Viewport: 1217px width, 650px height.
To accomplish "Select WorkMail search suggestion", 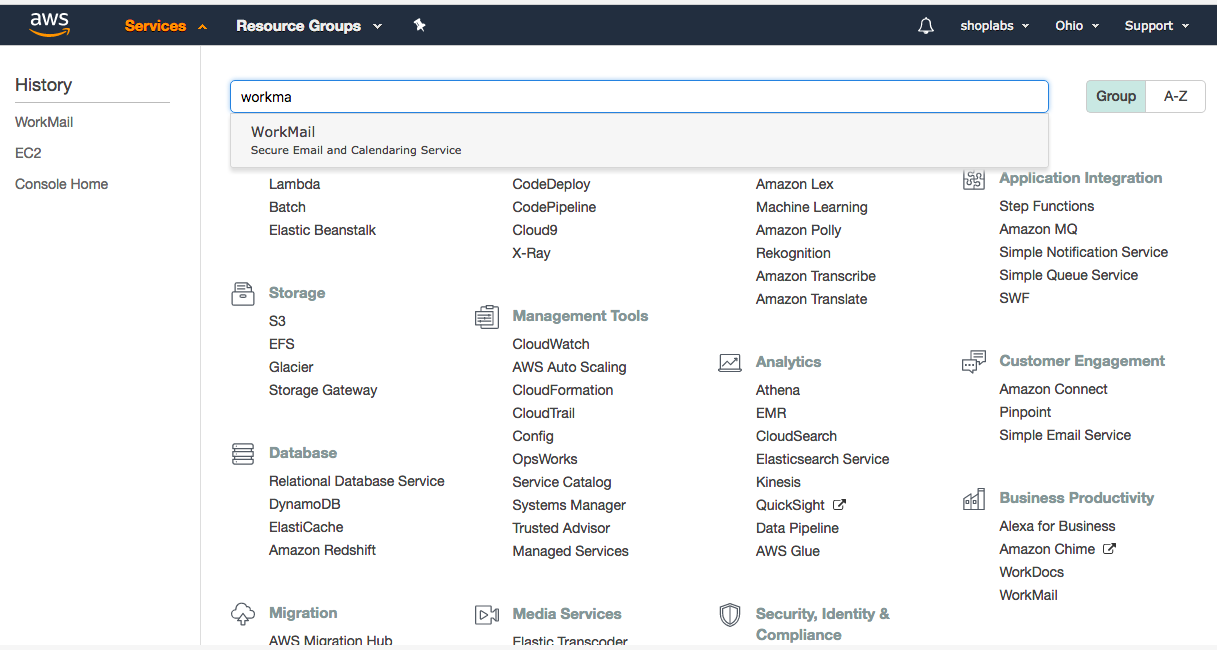I will point(639,140).
